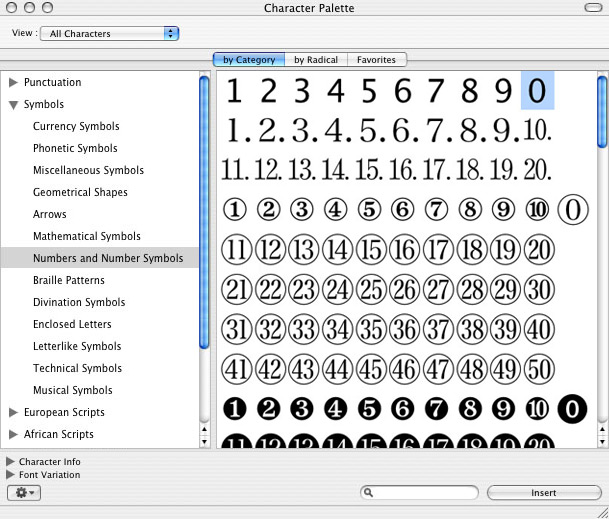
Task: Open the Favorites tab
Action: pos(376,59)
